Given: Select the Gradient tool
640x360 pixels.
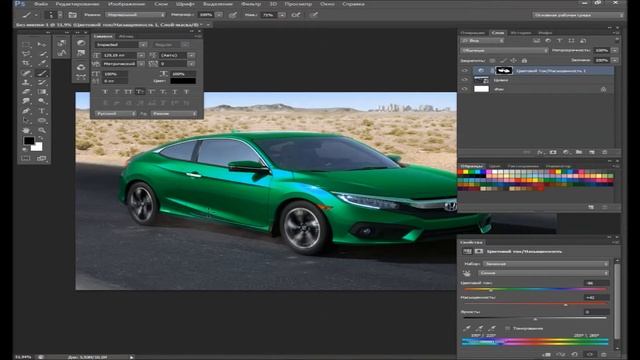Looking at the screenshot, I should point(42,92).
